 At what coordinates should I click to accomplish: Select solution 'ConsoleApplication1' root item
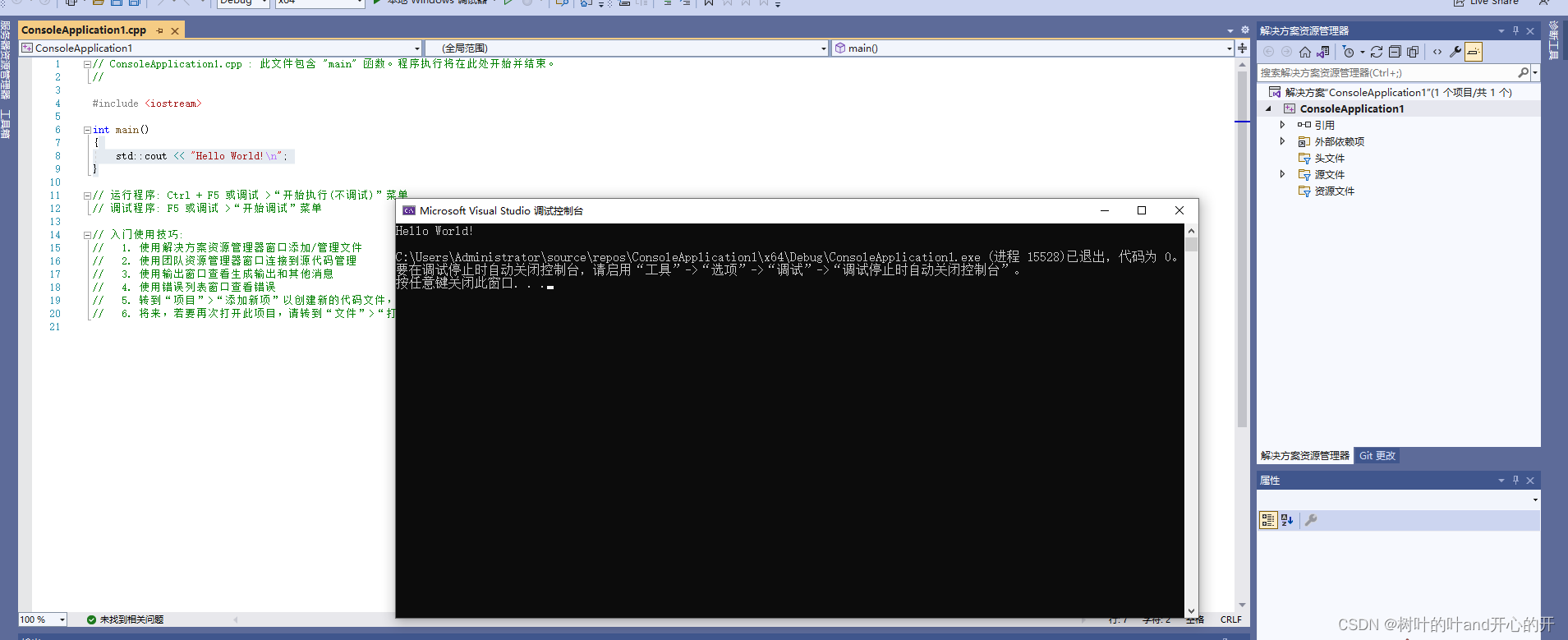[x=1398, y=92]
